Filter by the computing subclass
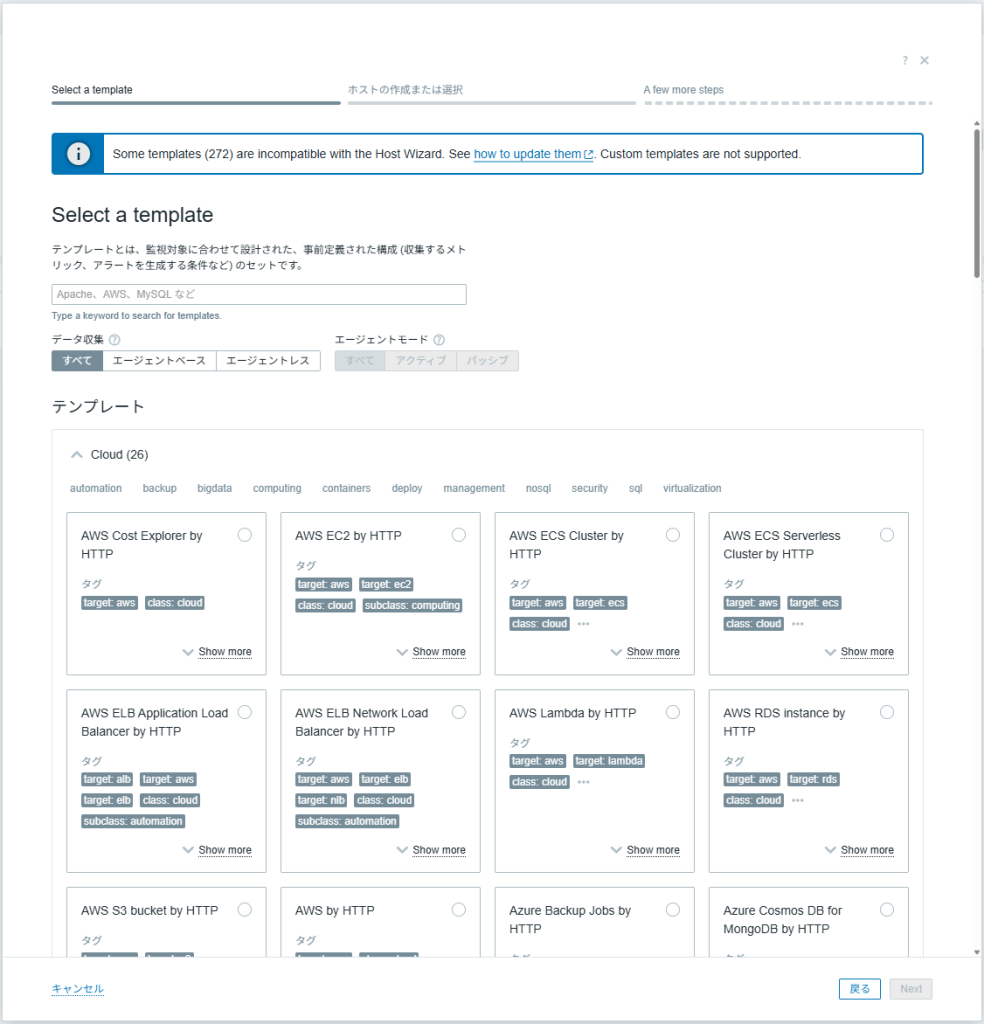The image size is (984, 1024). coord(278,488)
